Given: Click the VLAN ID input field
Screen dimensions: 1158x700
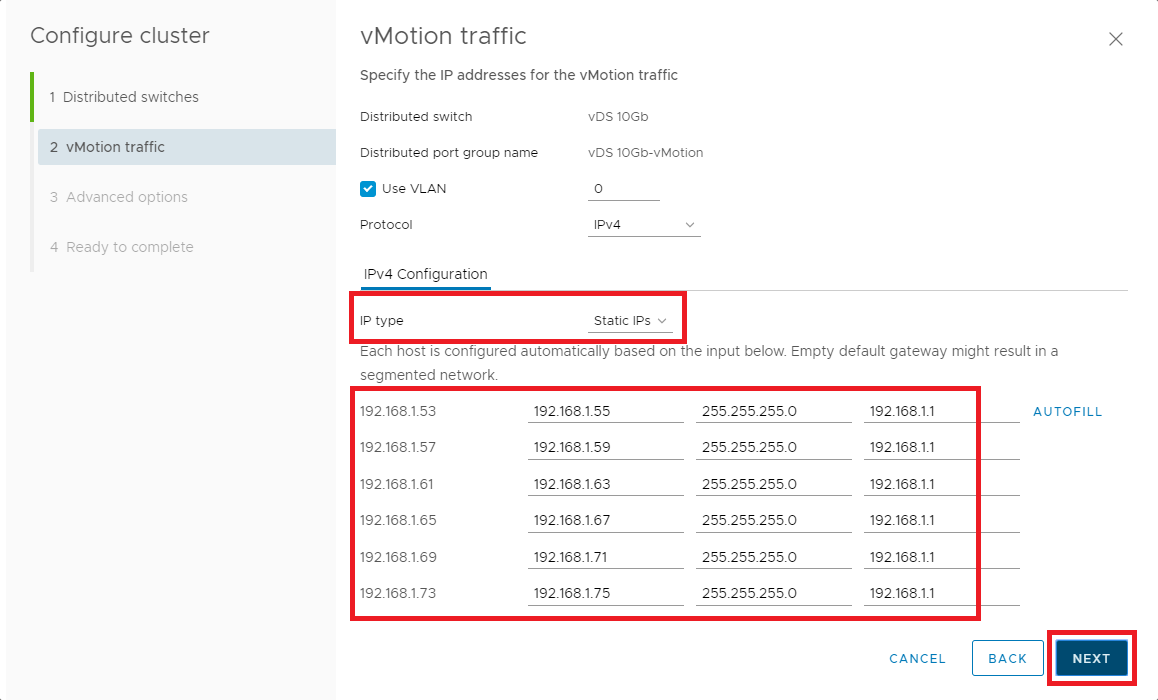Looking at the screenshot, I should [623, 189].
